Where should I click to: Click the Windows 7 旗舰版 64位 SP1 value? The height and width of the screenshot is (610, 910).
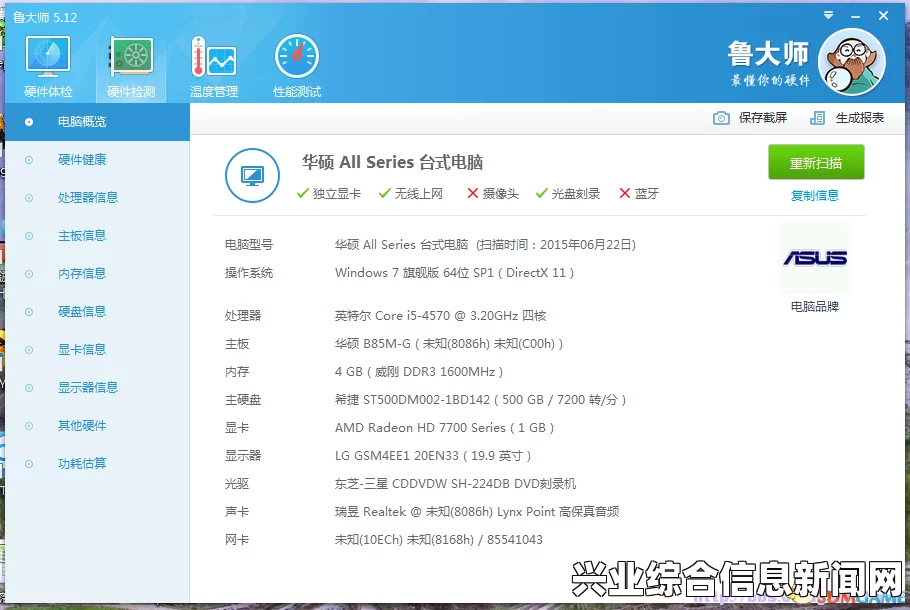coord(454,273)
